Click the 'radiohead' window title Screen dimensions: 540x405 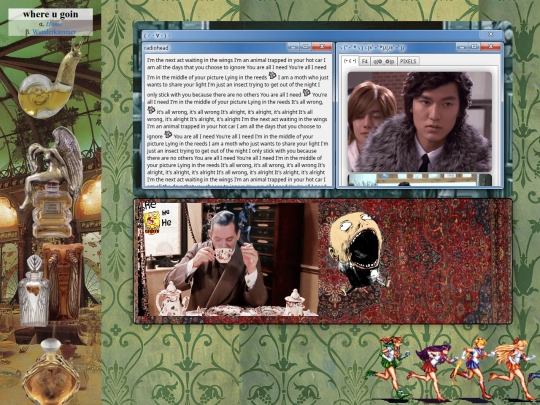(156, 48)
